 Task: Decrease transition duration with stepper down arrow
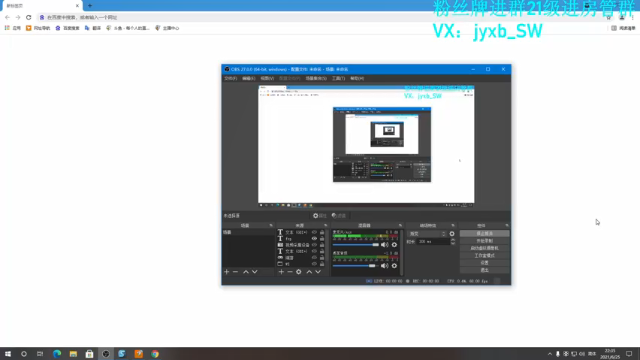pos(453,244)
